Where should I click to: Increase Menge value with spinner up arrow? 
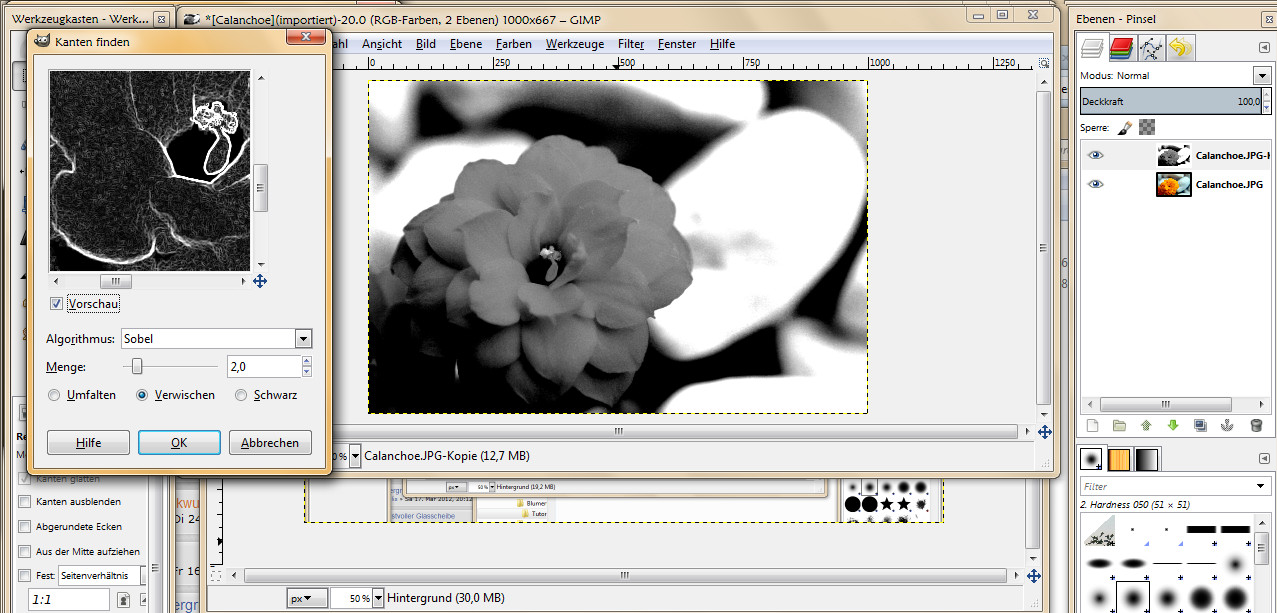(306, 362)
